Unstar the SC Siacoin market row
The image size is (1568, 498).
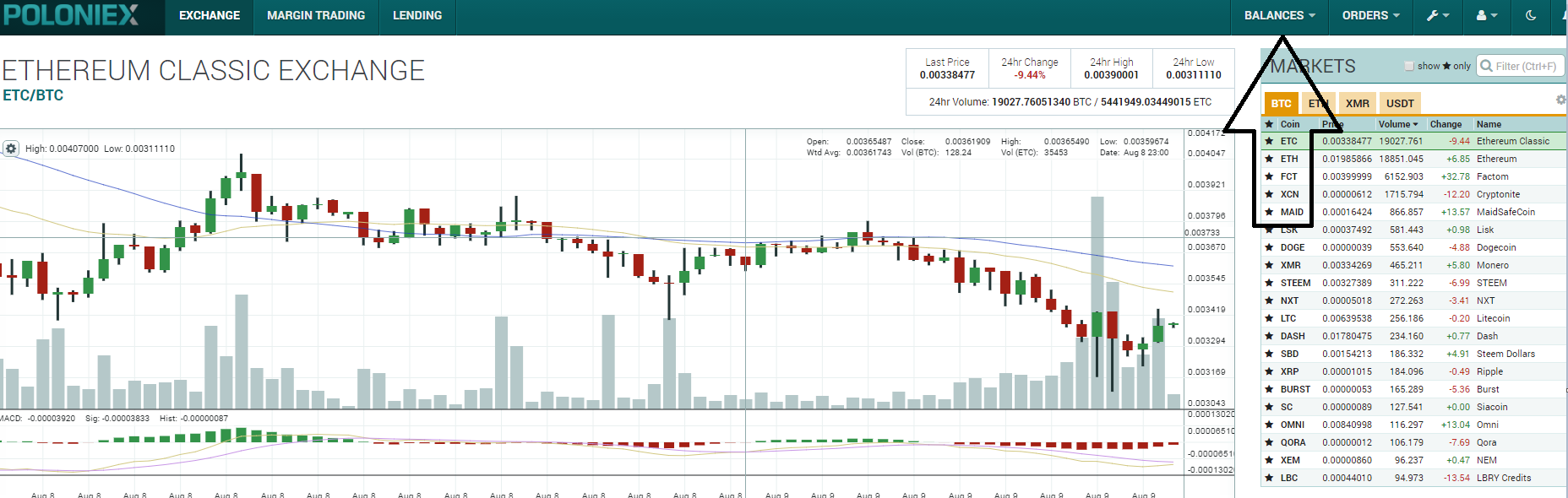point(1269,407)
